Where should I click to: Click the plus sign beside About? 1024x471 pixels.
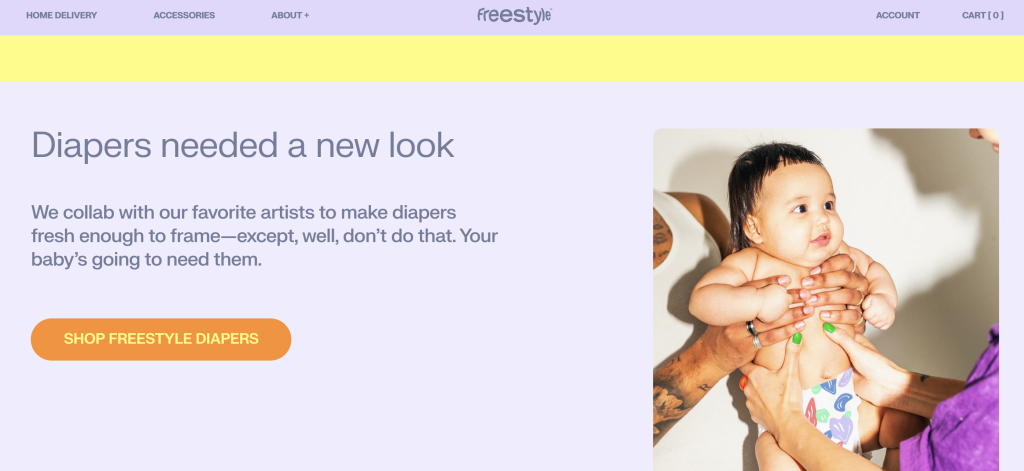coord(306,15)
